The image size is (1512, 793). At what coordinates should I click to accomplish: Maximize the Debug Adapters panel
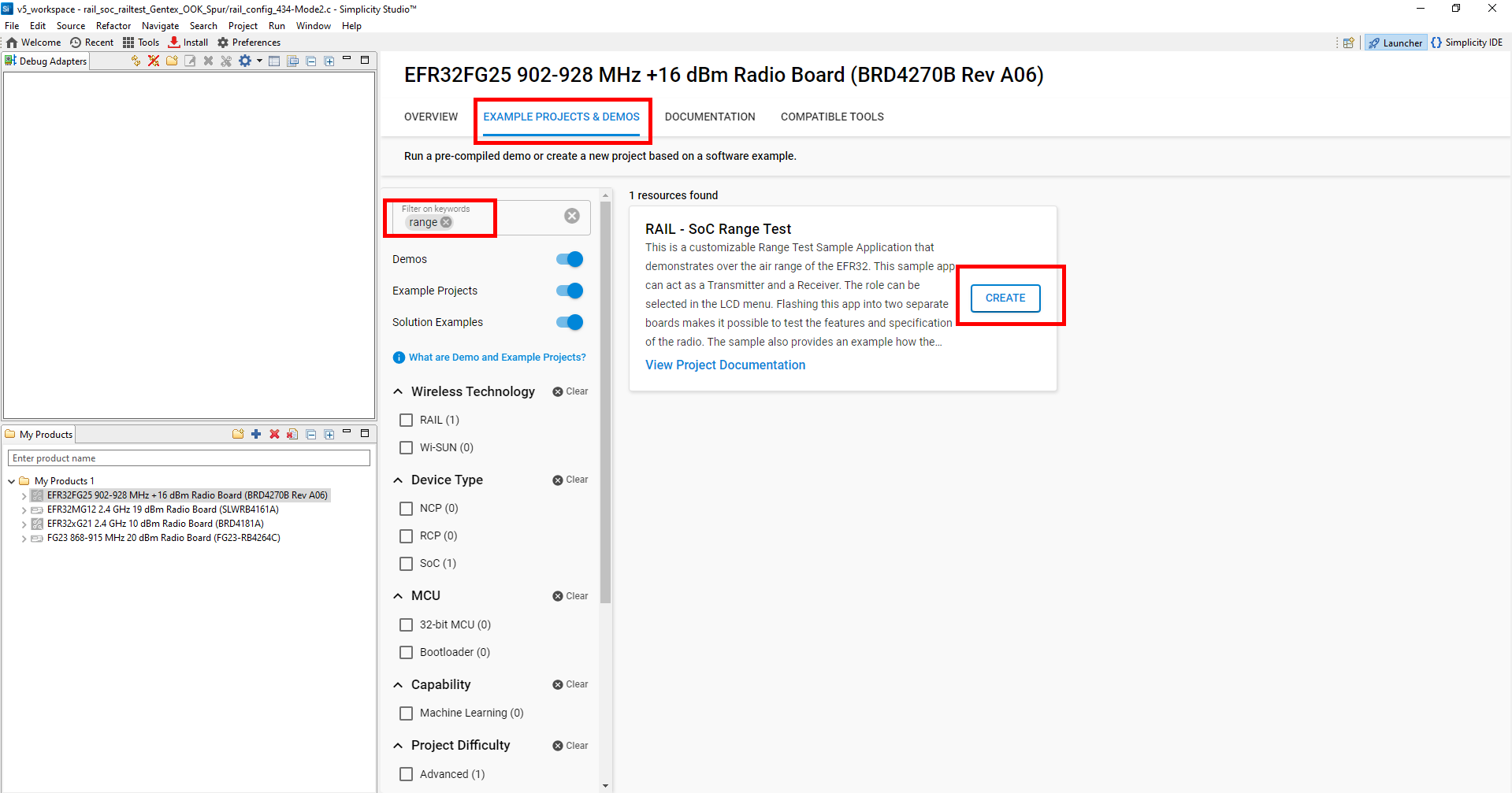[365, 60]
